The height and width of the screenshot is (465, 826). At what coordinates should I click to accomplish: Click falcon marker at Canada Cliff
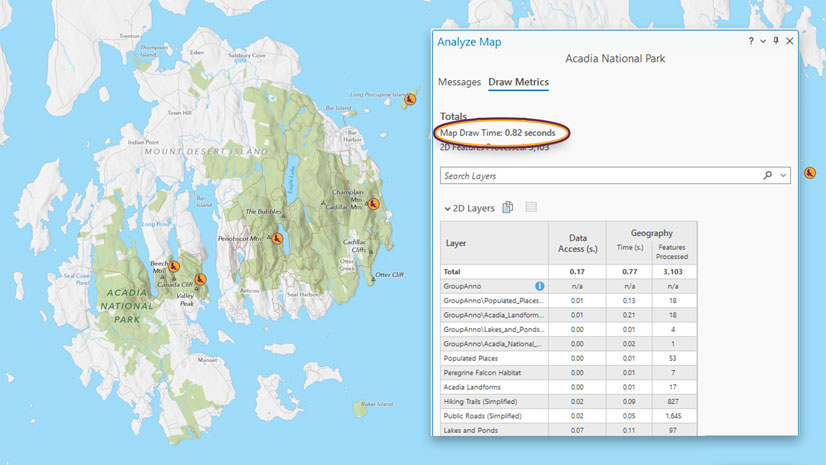pos(200,279)
